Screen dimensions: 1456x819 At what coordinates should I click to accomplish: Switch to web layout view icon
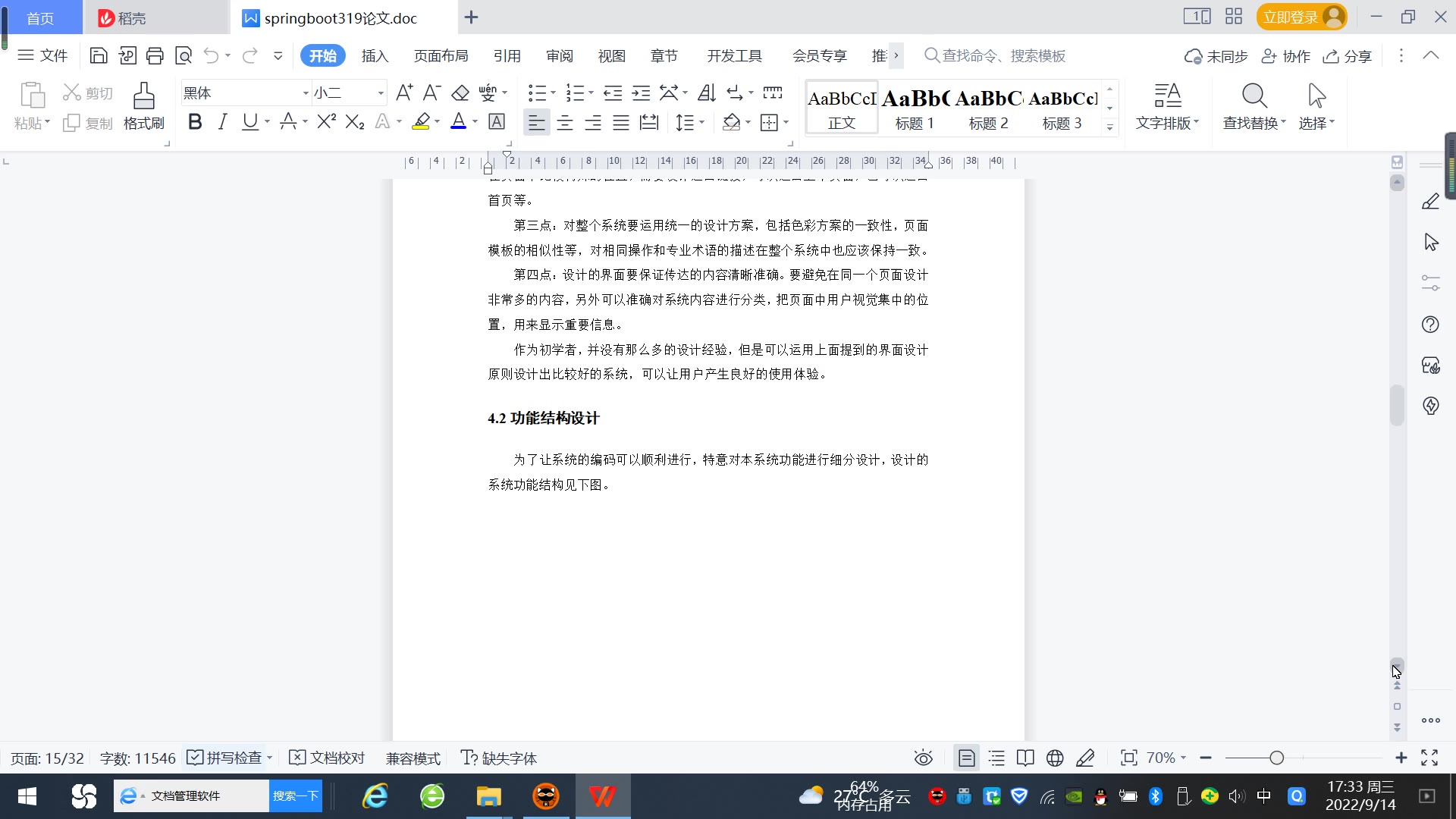click(1055, 758)
